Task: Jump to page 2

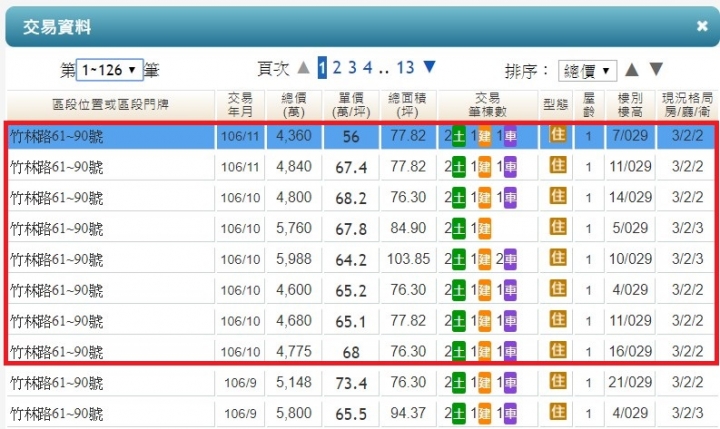Action: [337, 68]
